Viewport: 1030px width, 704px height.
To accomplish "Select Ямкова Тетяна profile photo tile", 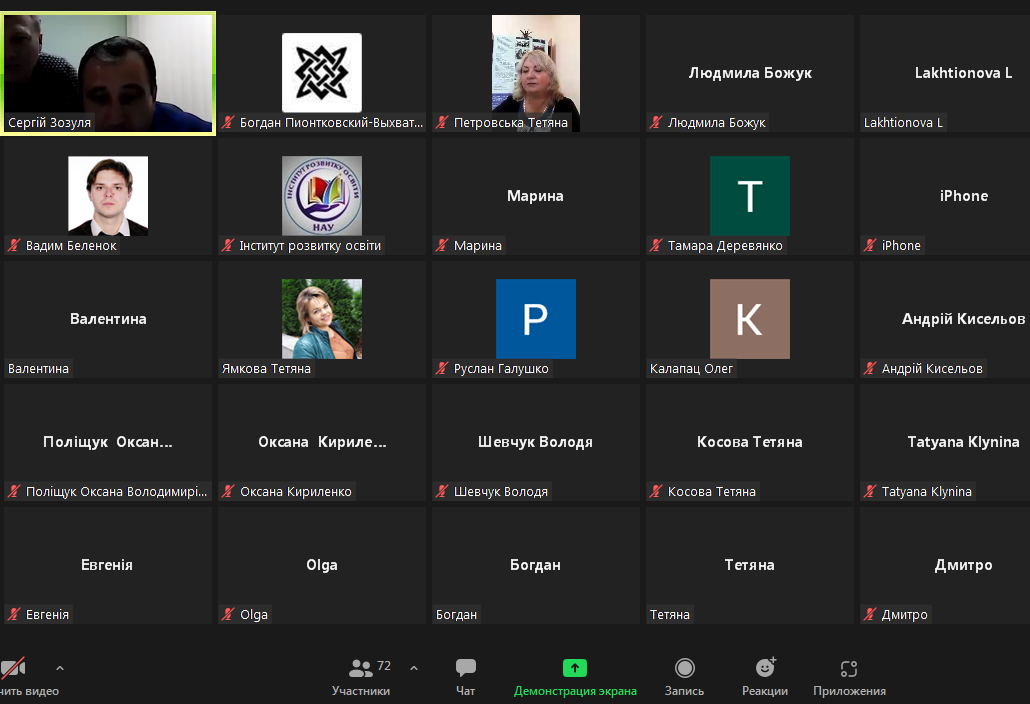I will 322,319.
